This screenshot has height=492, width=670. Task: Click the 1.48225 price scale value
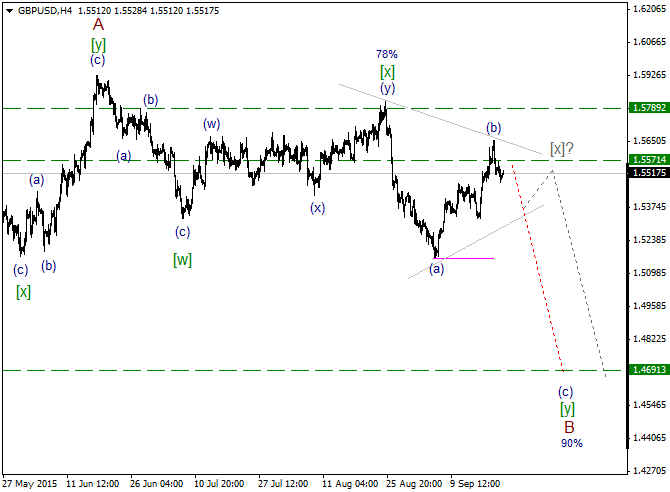click(x=649, y=338)
